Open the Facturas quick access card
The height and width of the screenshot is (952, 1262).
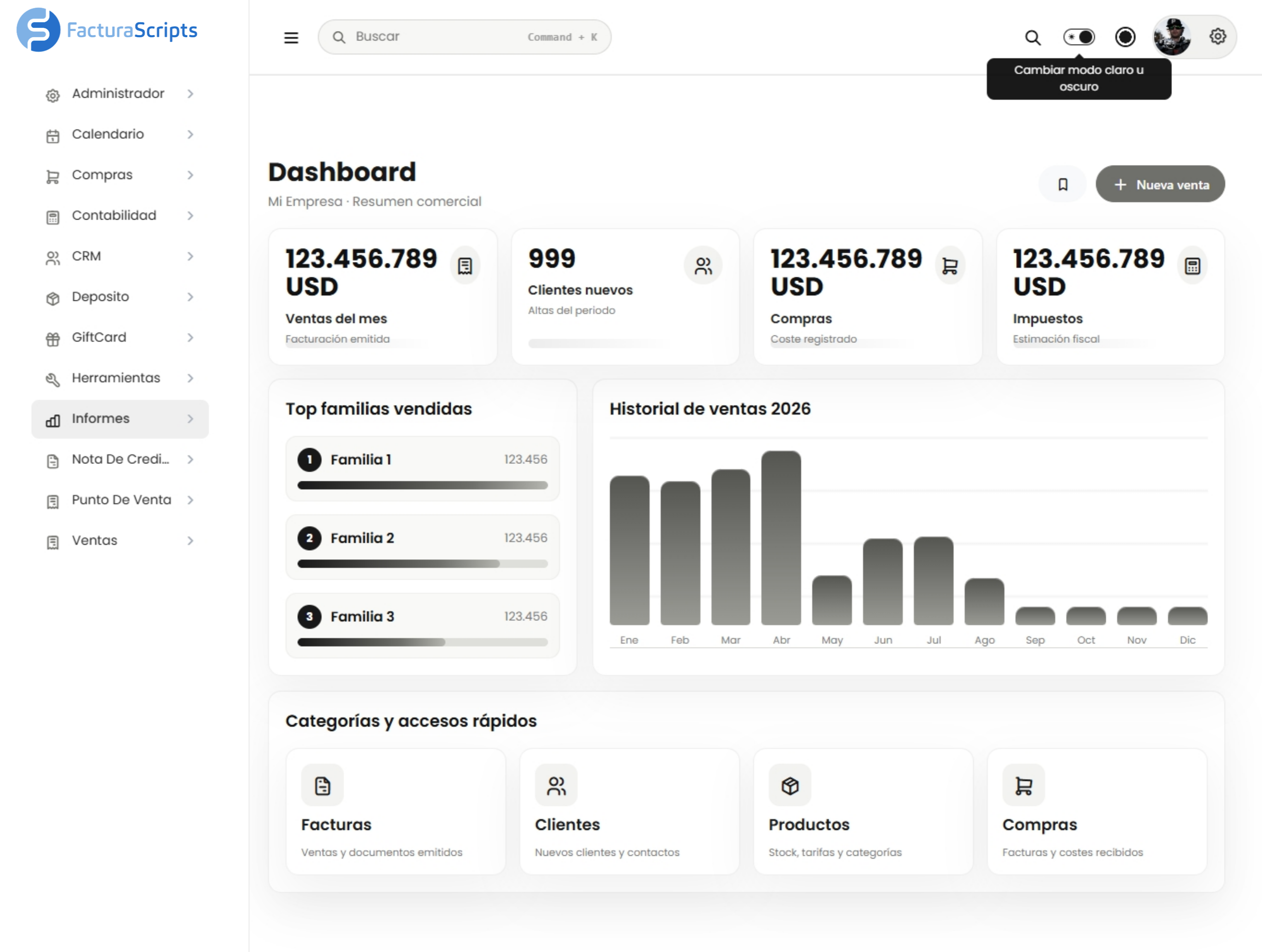(x=396, y=812)
